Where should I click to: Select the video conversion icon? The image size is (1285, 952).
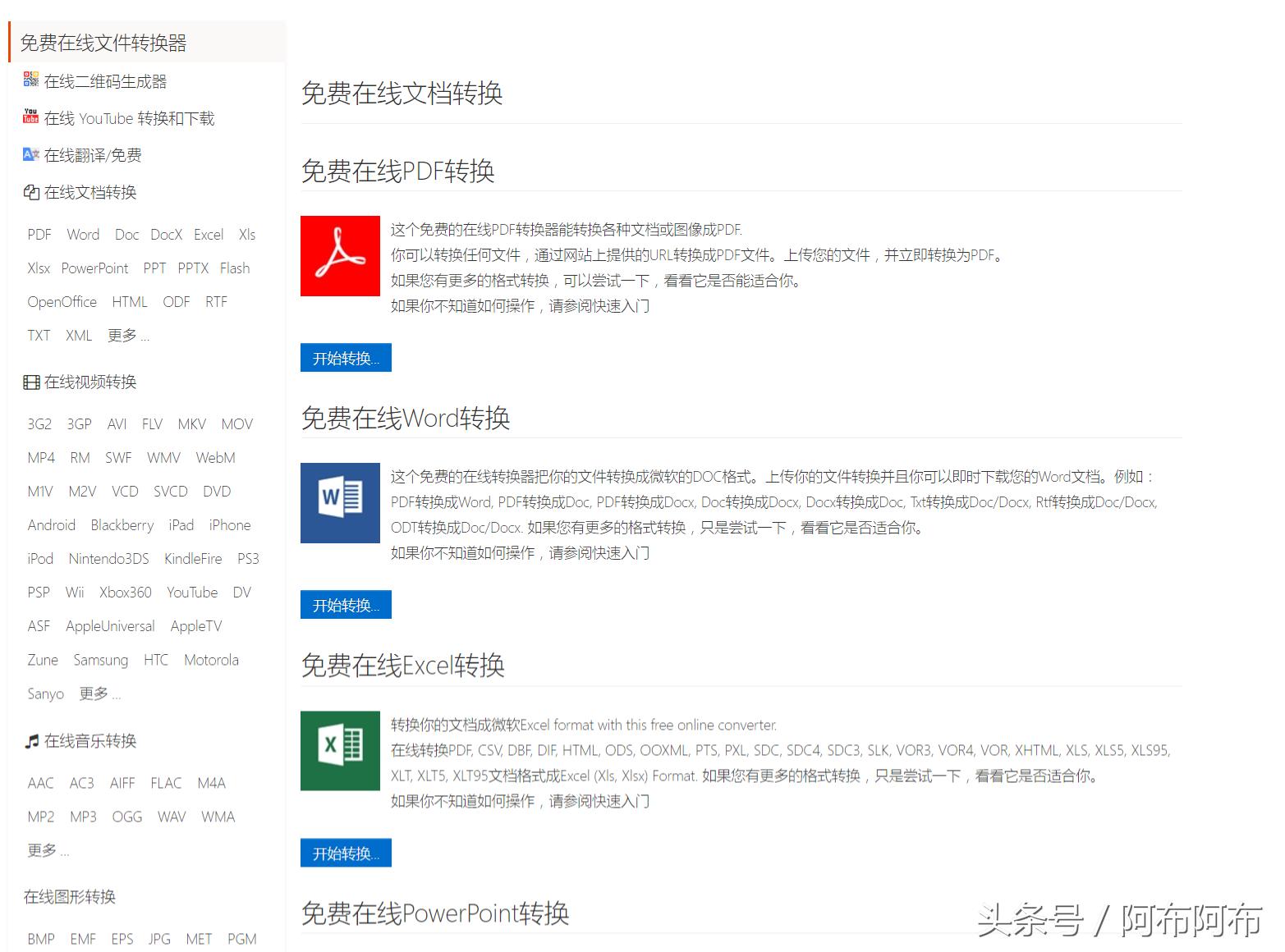click(x=30, y=382)
